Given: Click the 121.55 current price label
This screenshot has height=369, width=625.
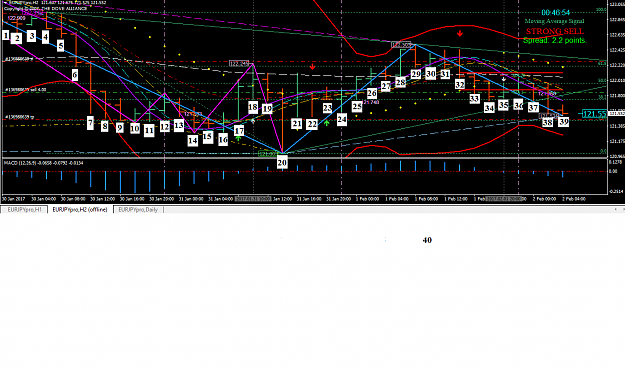Looking at the screenshot, I should coord(594,114).
